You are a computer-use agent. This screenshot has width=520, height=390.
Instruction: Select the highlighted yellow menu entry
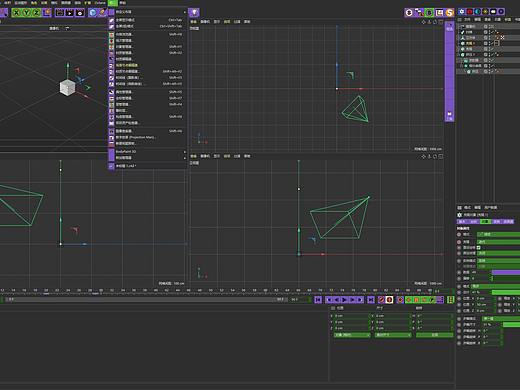coord(147,65)
